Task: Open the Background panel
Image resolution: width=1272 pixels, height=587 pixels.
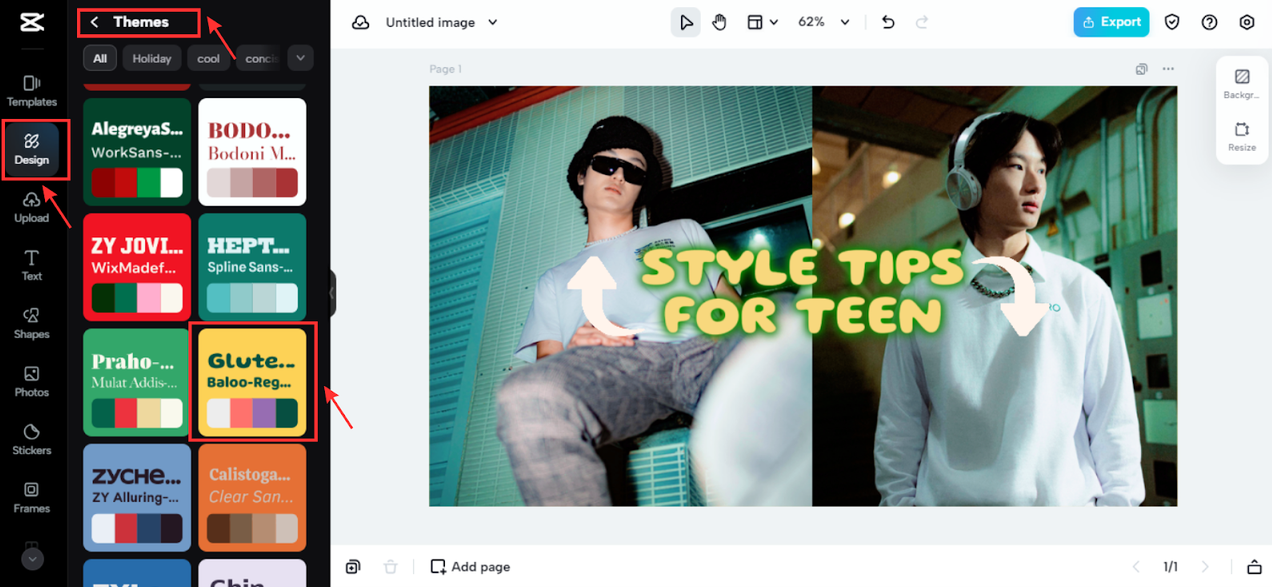Action: tap(1242, 84)
